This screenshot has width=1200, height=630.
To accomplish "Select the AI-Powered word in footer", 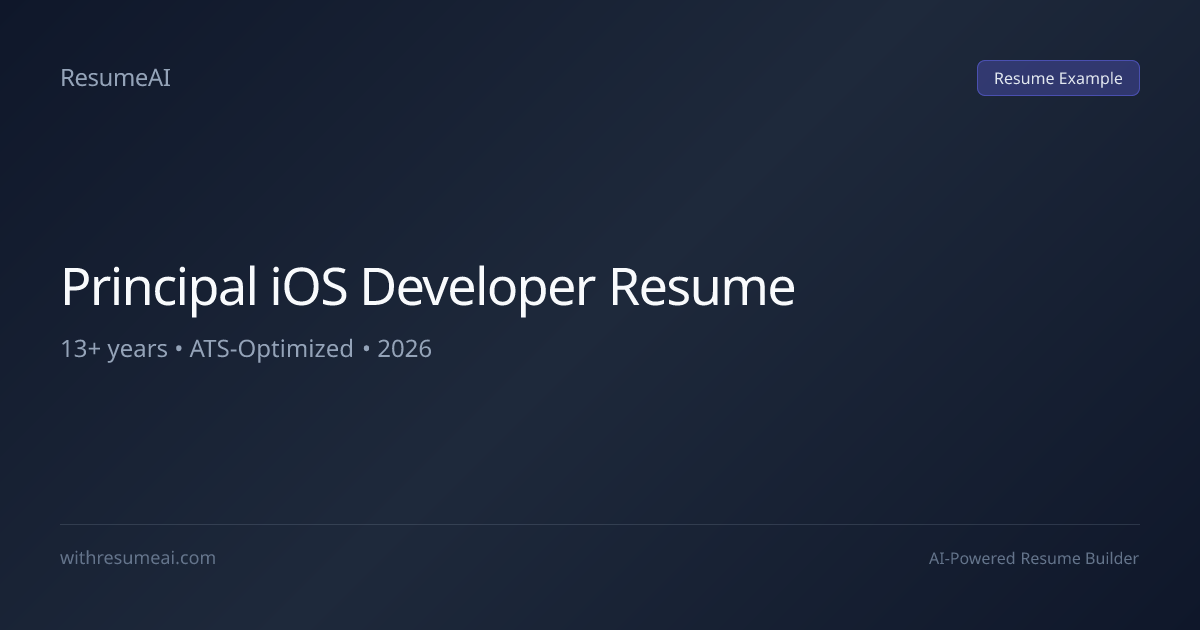I will [x=972, y=558].
